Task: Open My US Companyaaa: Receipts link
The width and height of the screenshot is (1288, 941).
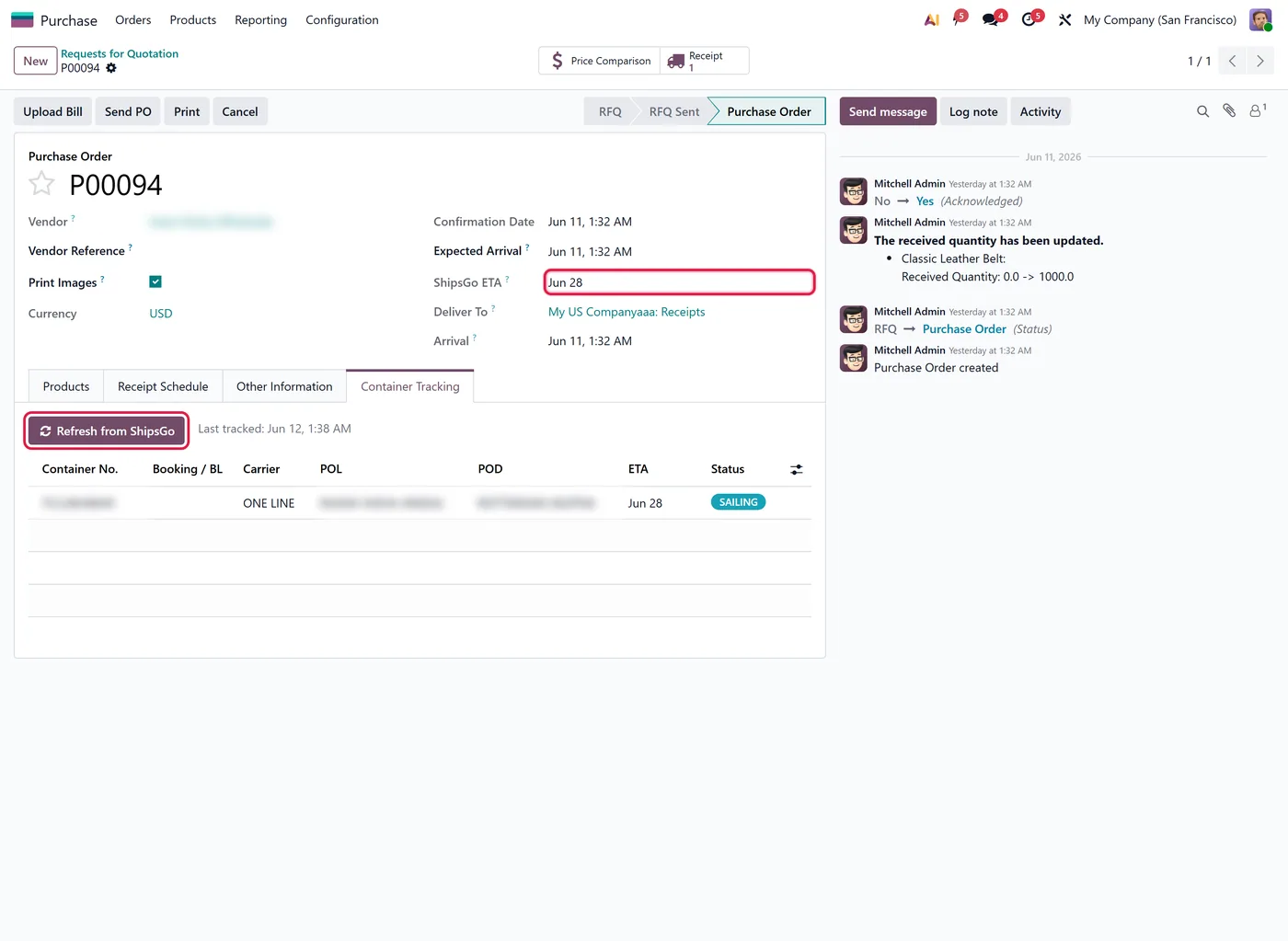Action: coord(627,312)
